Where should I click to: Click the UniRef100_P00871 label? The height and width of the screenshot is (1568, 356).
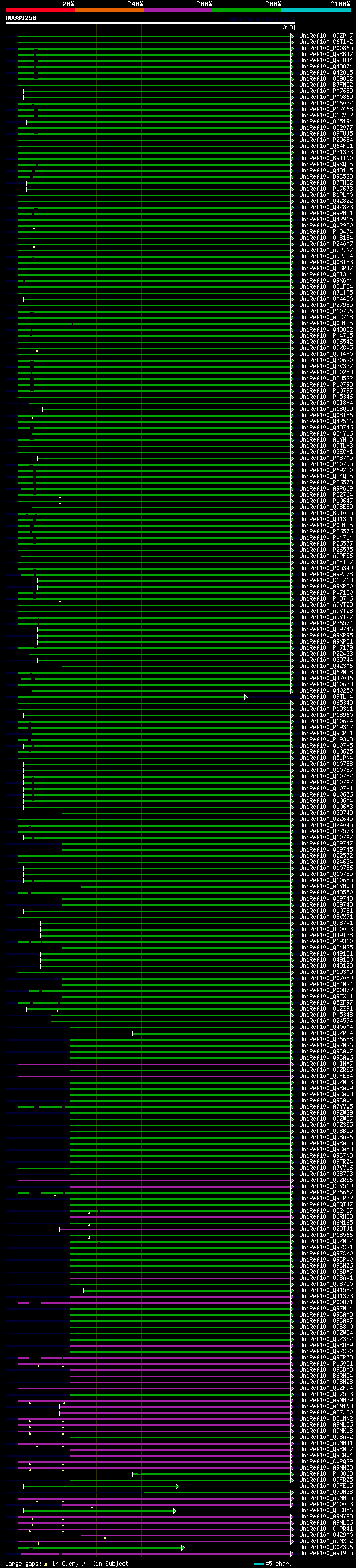pos(325,1303)
